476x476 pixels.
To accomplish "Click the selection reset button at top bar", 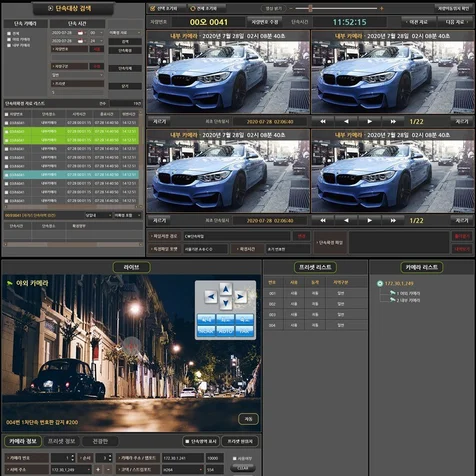I will tap(168, 8).
